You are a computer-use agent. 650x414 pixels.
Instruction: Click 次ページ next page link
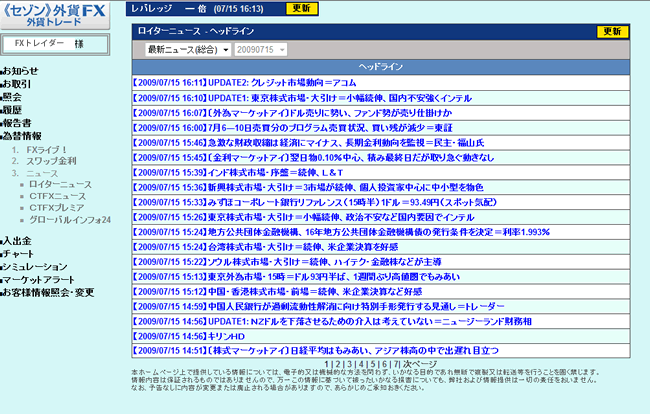click(420, 364)
